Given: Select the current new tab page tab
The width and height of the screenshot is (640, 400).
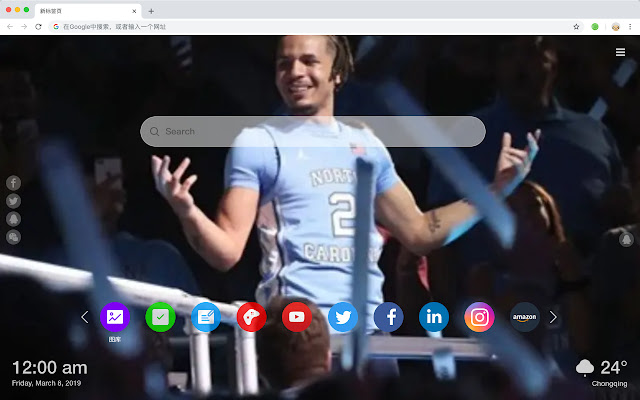Looking at the screenshot, I should pyautogui.click(x=88, y=11).
